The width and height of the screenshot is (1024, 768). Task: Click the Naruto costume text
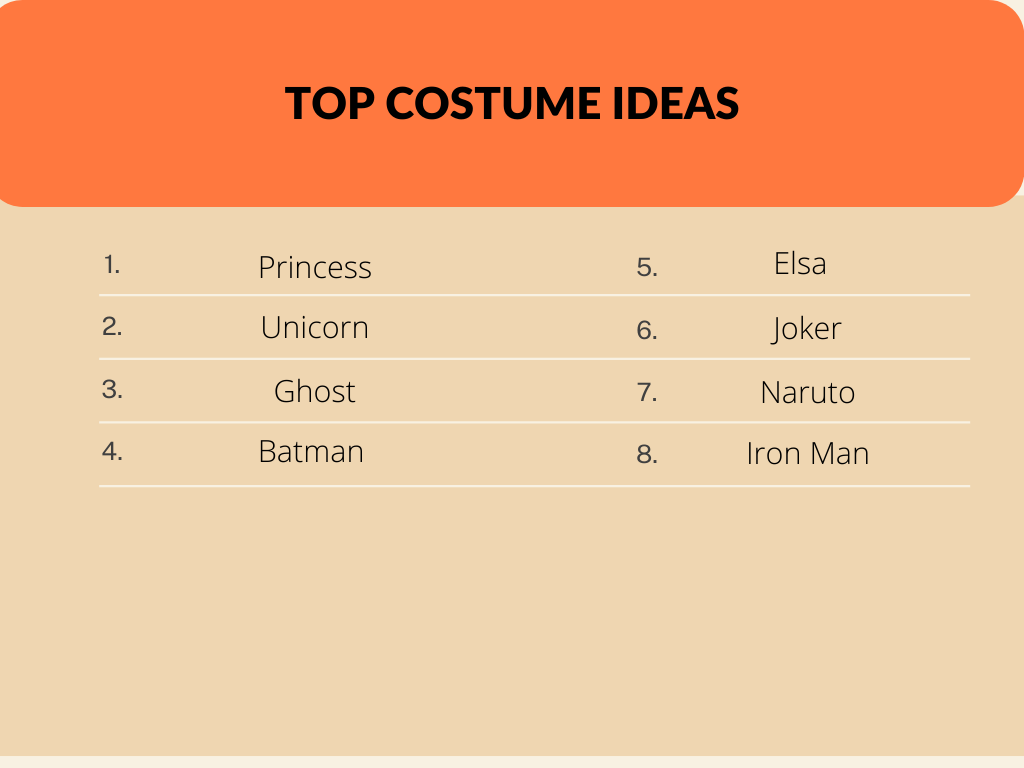click(x=807, y=392)
